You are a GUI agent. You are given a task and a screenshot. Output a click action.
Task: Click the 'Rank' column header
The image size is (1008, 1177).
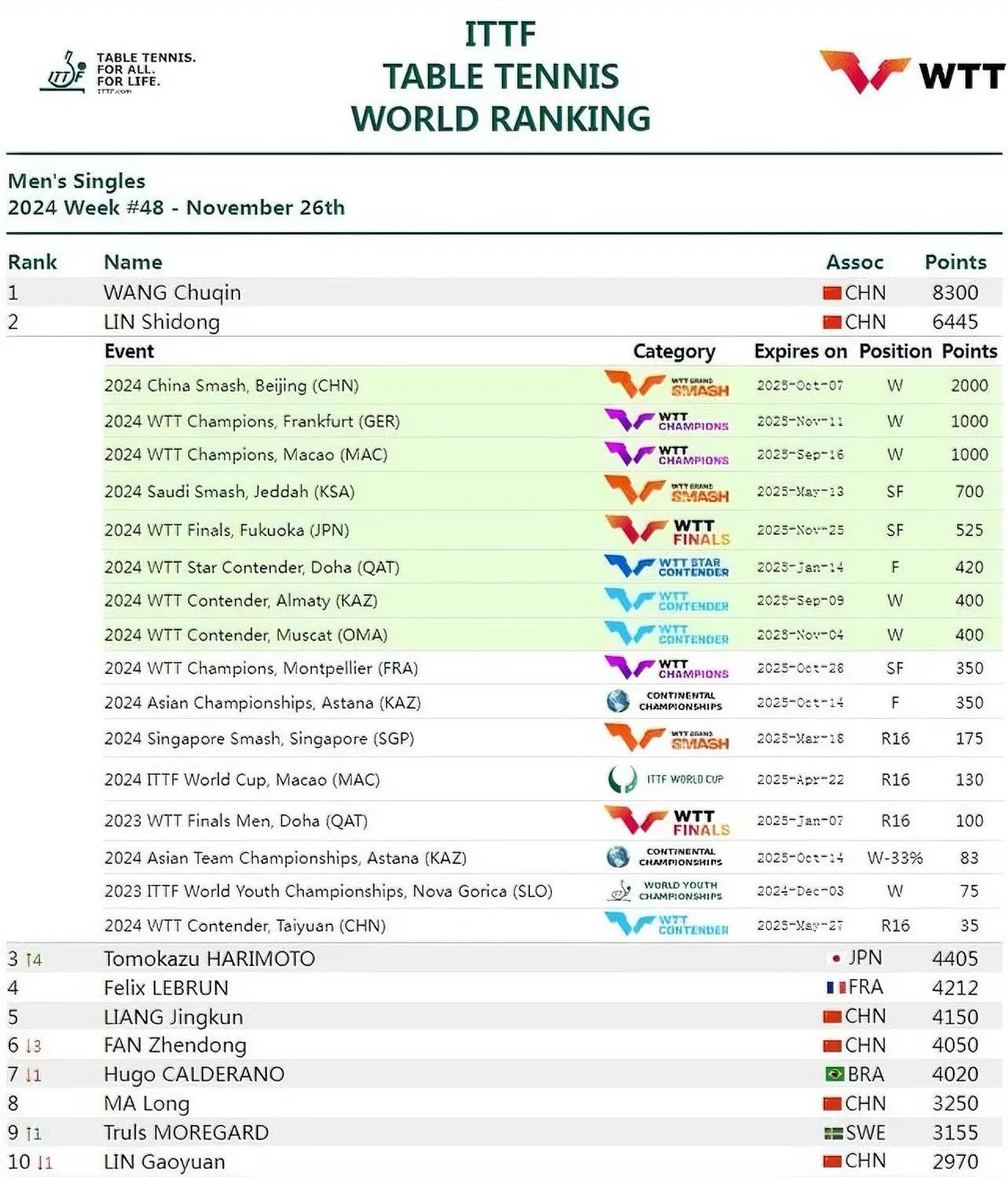(x=32, y=262)
